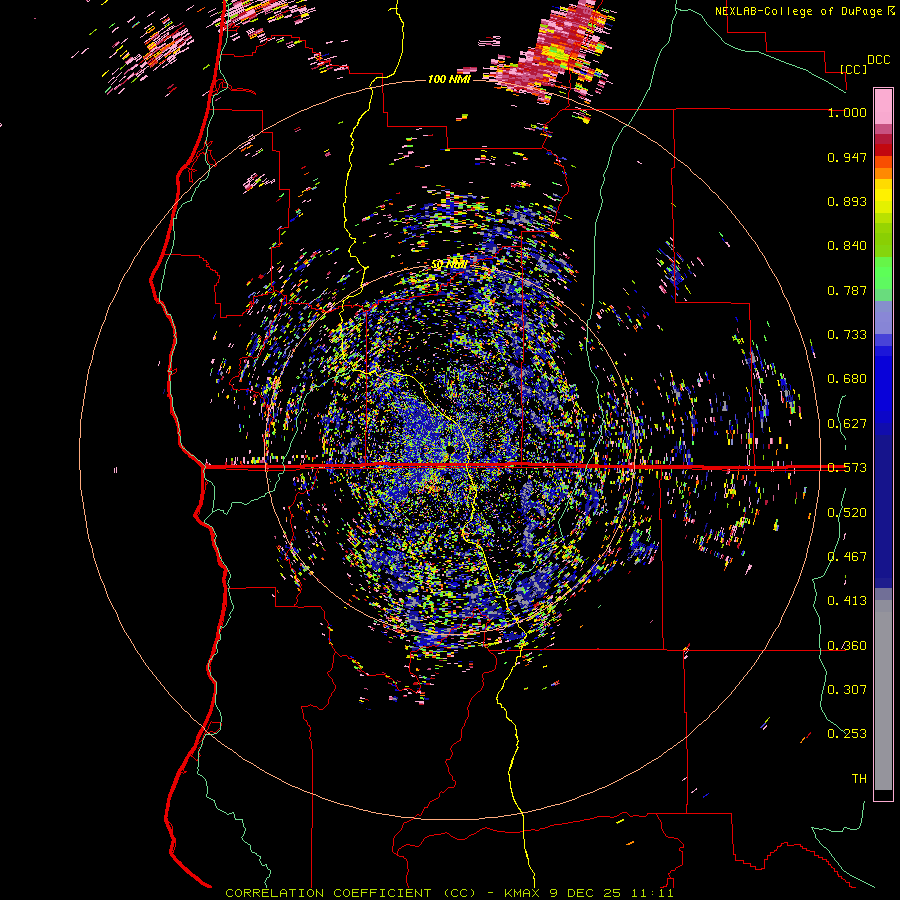Image resolution: width=900 pixels, height=900 pixels.
Task: Select the 0.680 legend value
Action: click(x=847, y=379)
